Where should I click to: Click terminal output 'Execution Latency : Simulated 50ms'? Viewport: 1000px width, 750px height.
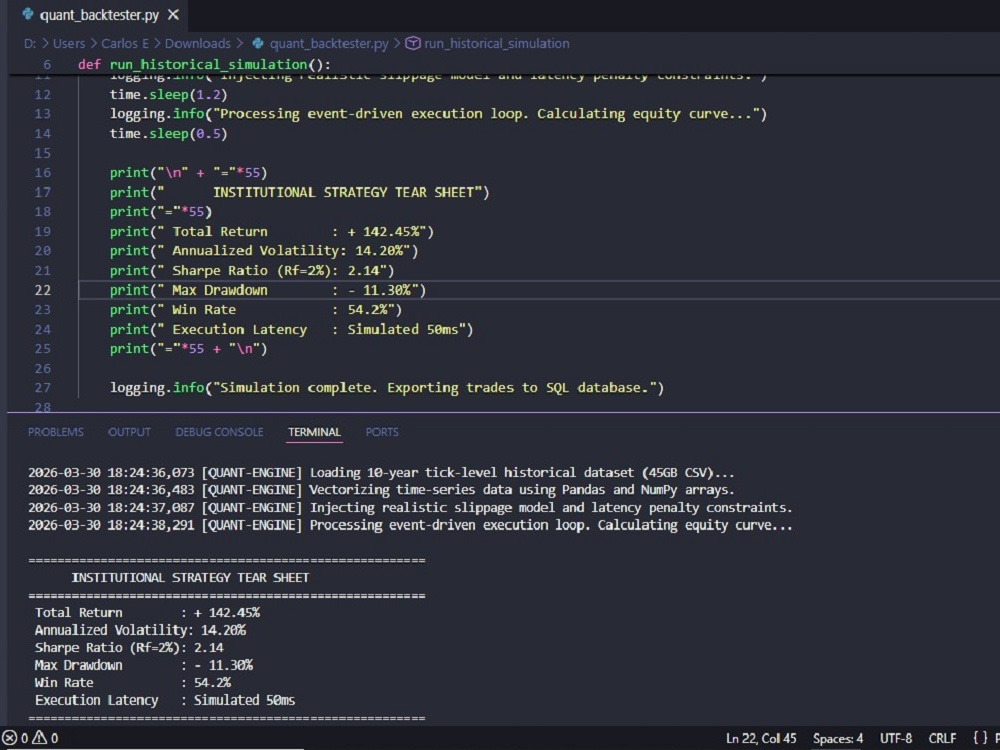coord(165,700)
